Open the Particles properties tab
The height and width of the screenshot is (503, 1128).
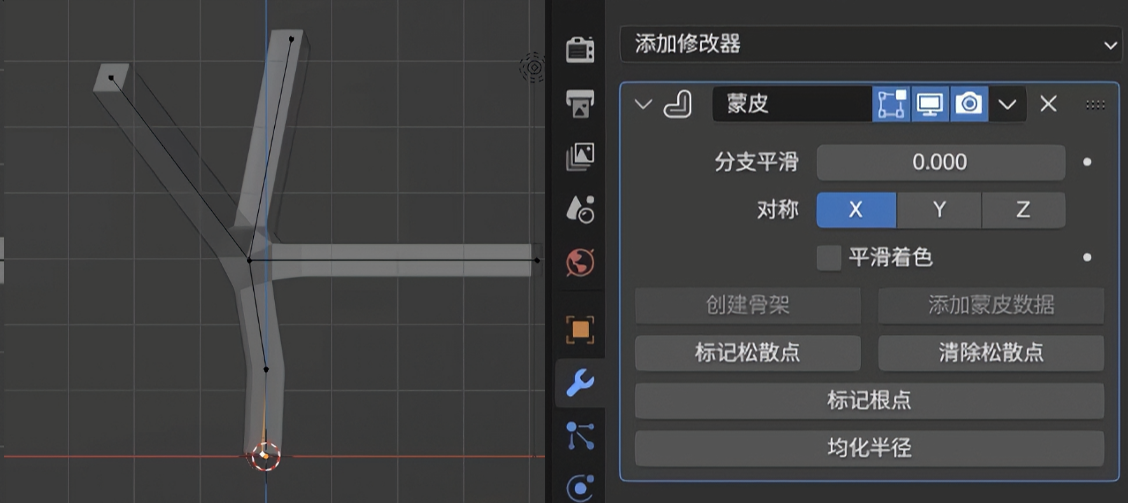(580, 436)
